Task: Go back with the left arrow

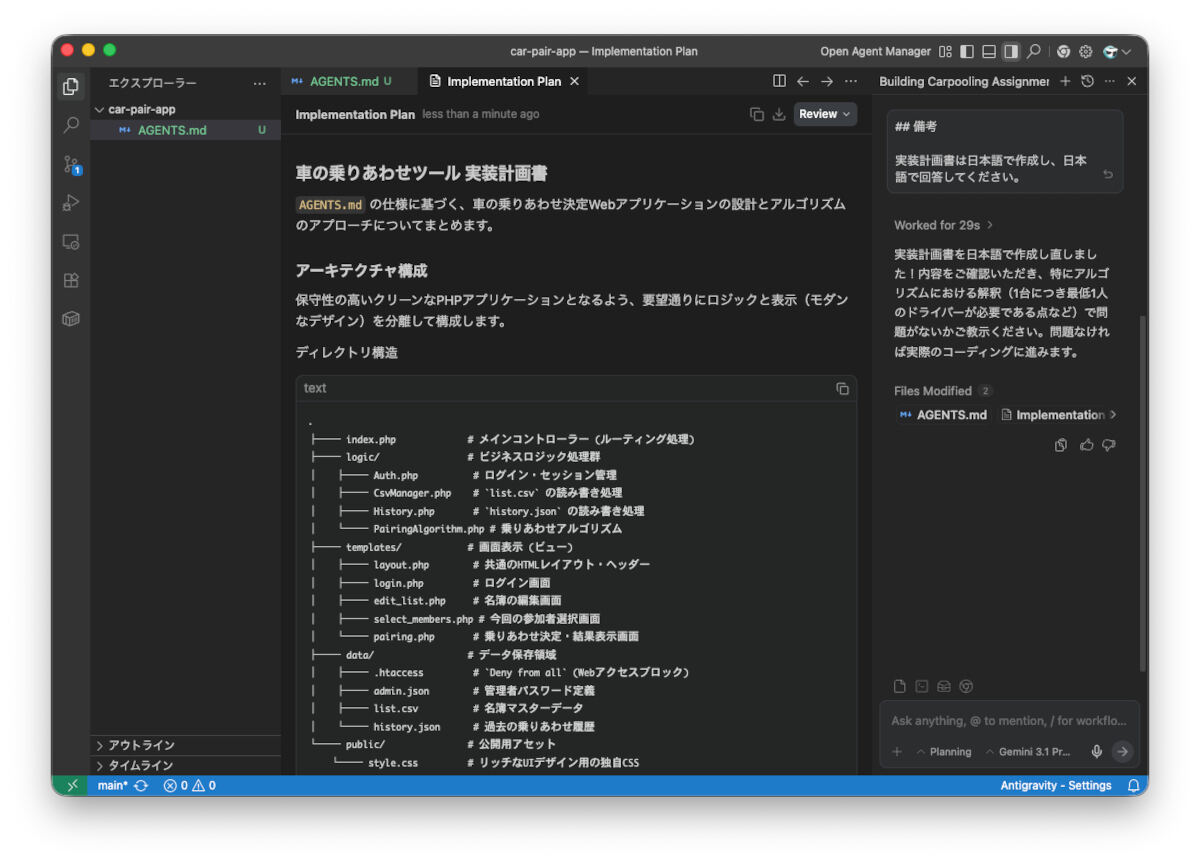Action: pos(802,81)
